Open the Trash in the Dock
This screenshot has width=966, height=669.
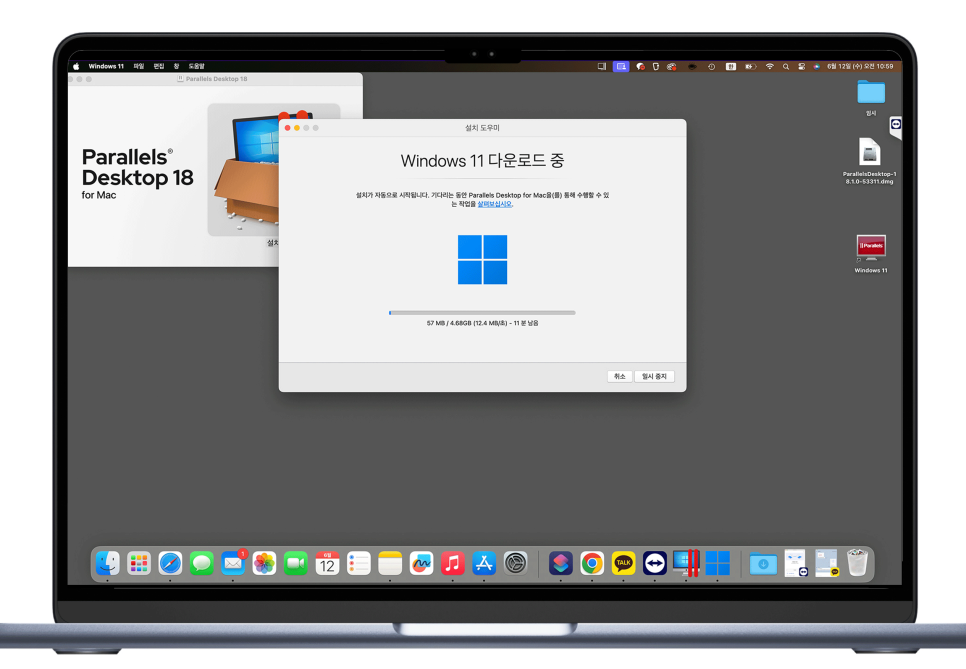click(857, 563)
